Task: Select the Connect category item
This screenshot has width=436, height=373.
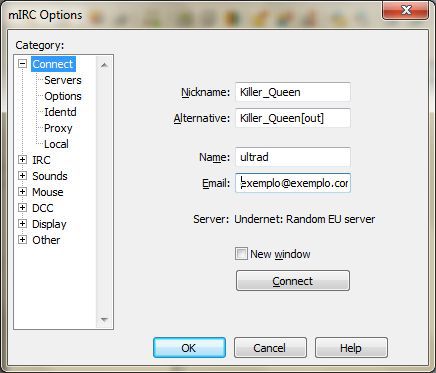Action: point(53,64)
